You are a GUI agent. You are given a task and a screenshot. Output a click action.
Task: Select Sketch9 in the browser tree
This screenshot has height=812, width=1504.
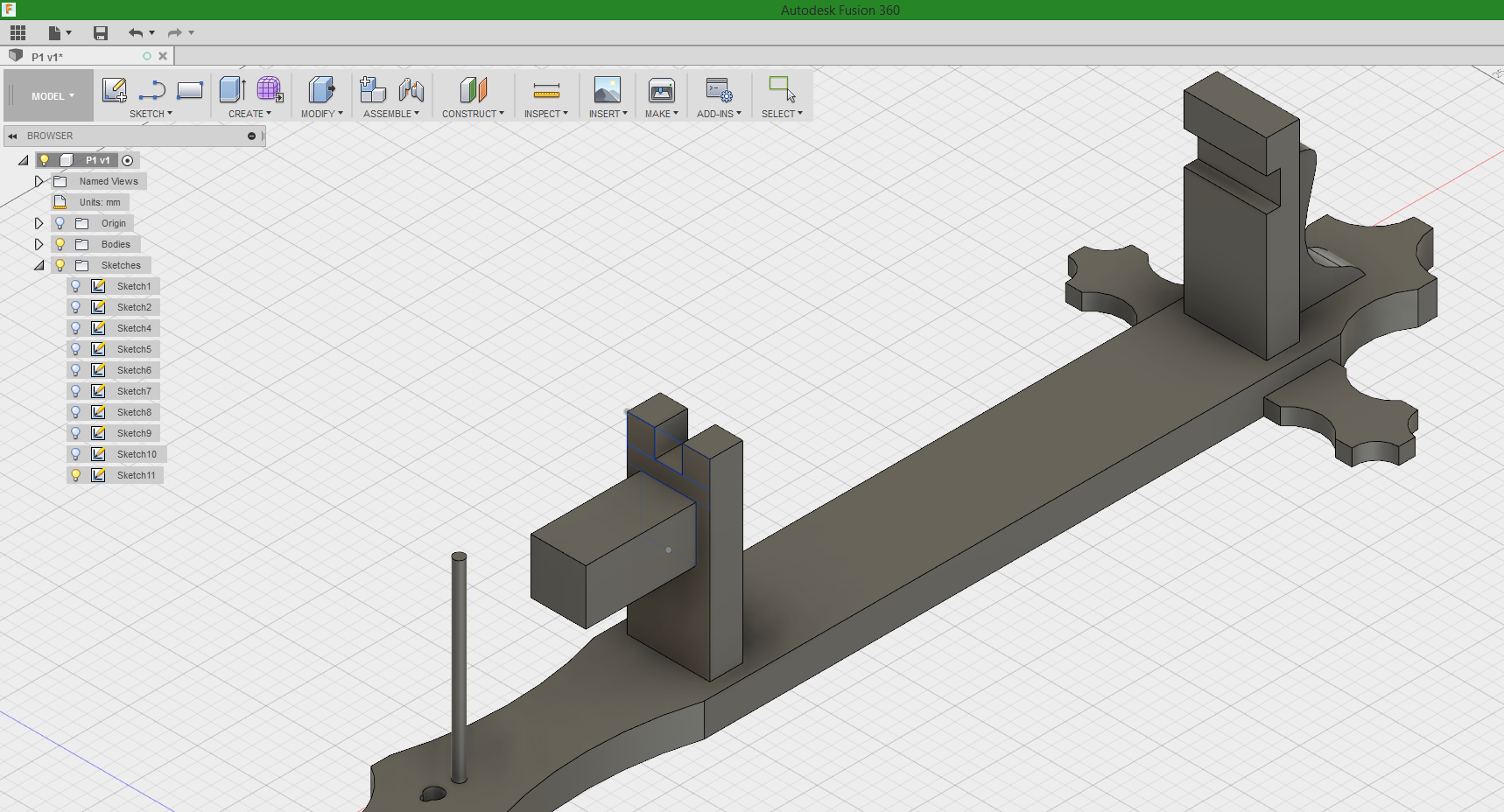click(x=134, y=433)
